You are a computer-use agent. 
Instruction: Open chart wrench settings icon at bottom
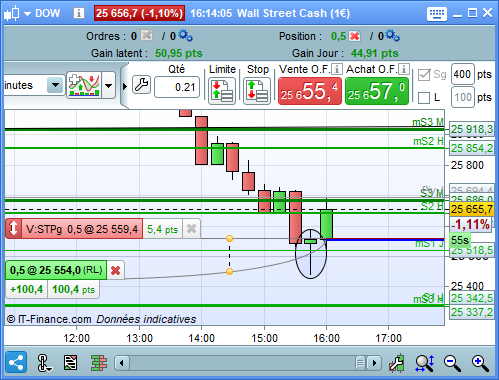(x=397, y=363)
